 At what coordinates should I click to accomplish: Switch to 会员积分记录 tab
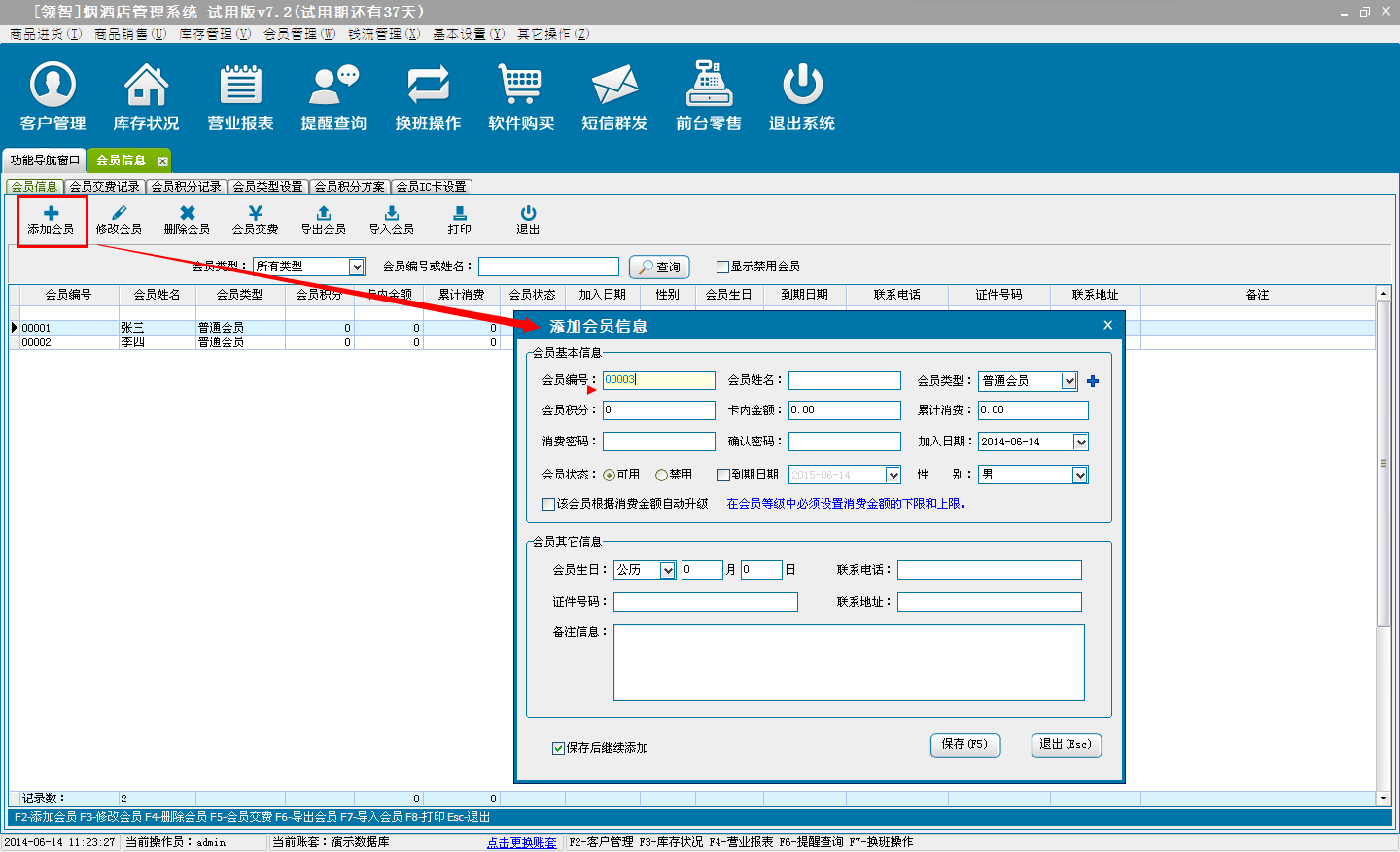(x=187, y=187)
